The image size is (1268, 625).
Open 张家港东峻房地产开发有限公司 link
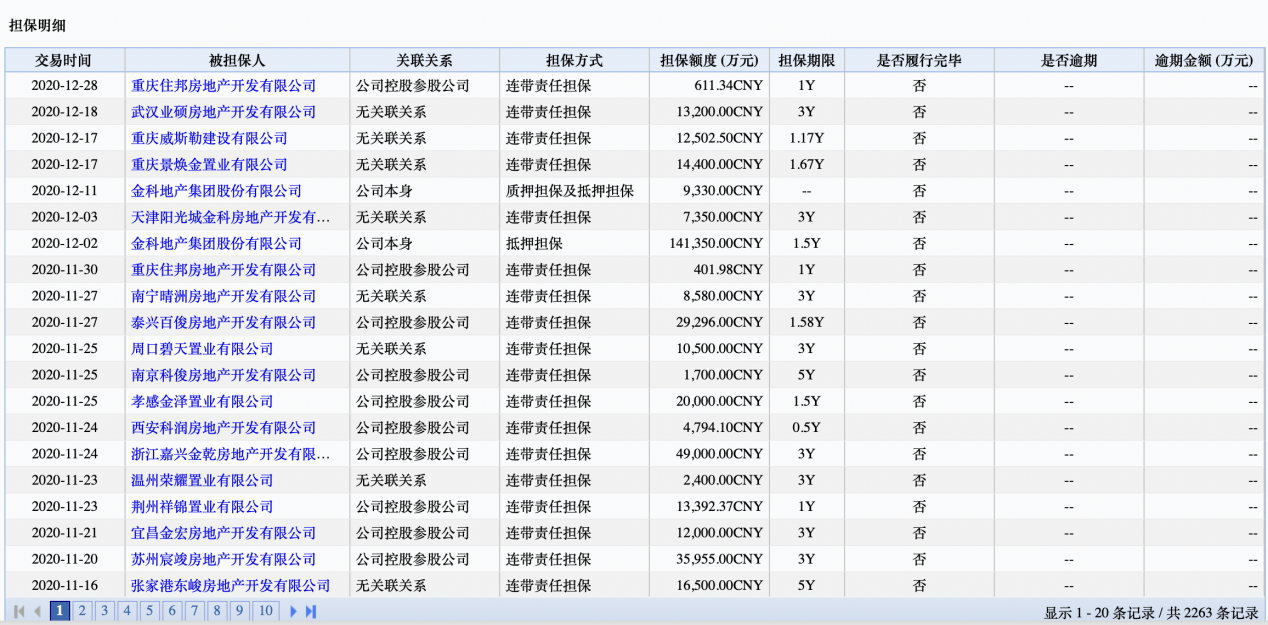pyautogui.click(x=231, y=586)
